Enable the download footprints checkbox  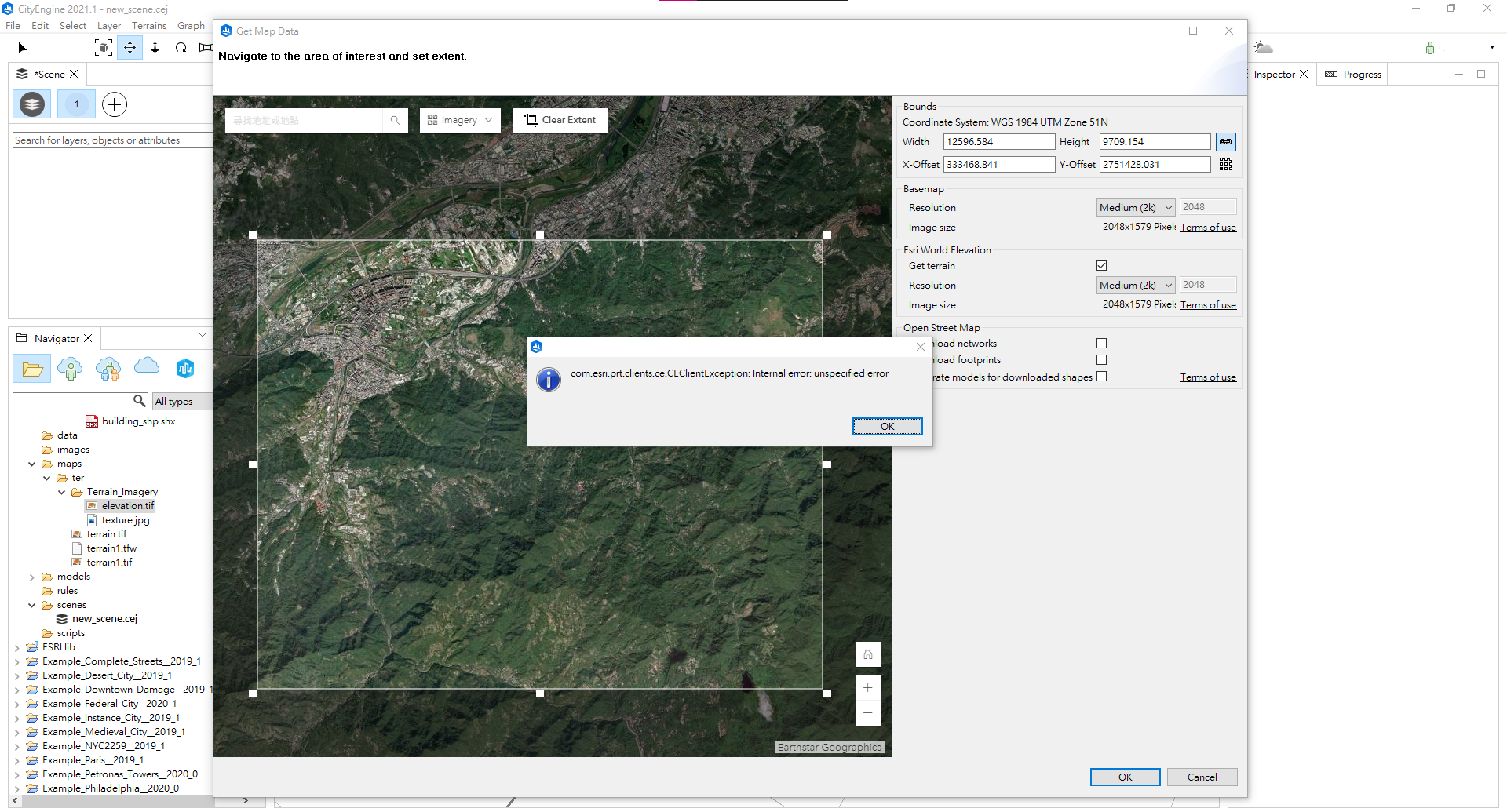click(x=1102, y=360)
